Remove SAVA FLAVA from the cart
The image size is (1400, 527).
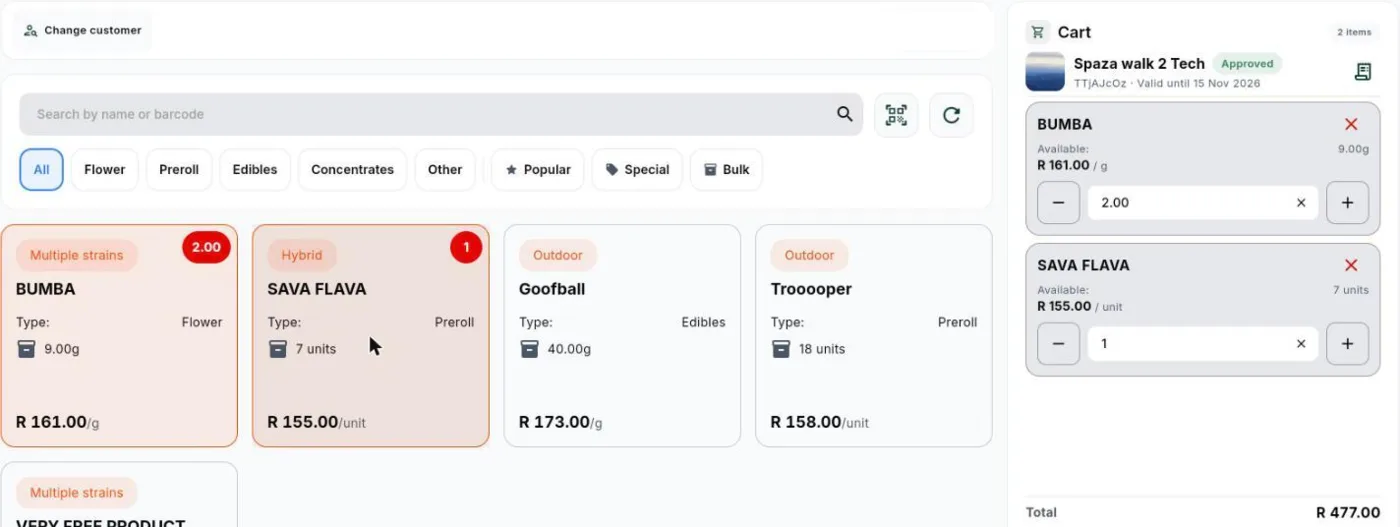pos(1351,266)
